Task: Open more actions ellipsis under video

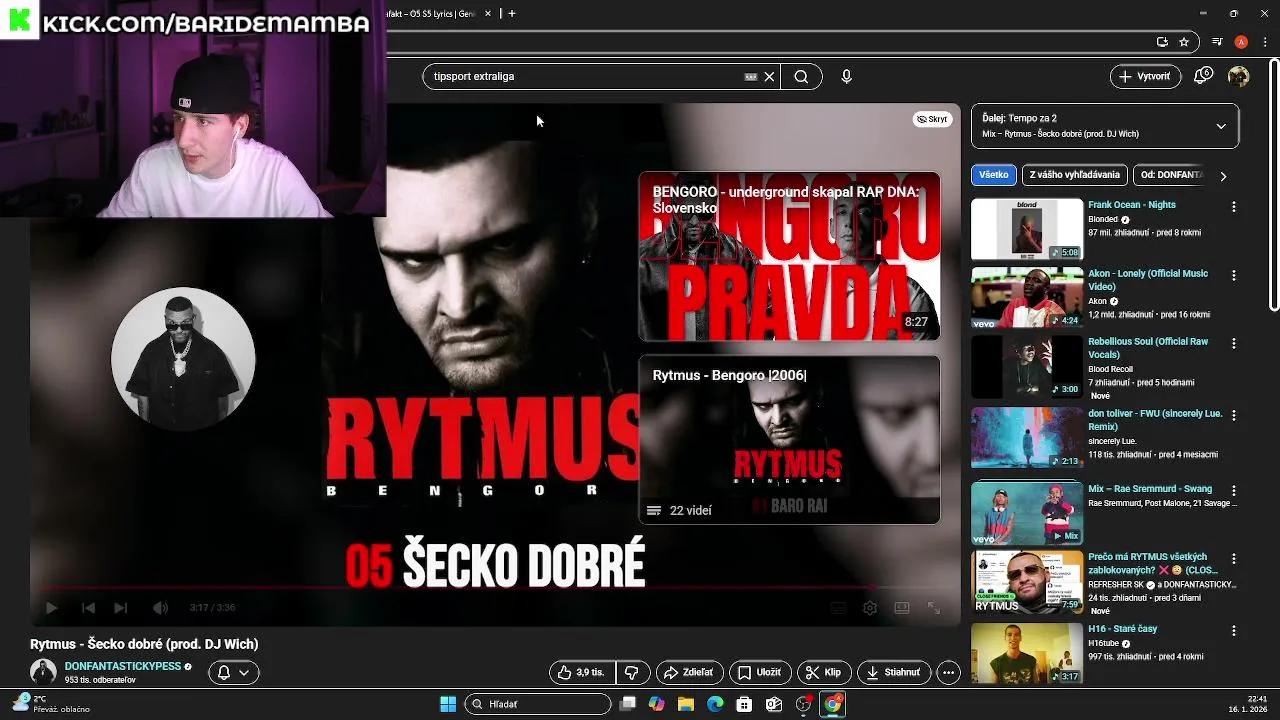Action: (949, 673)
